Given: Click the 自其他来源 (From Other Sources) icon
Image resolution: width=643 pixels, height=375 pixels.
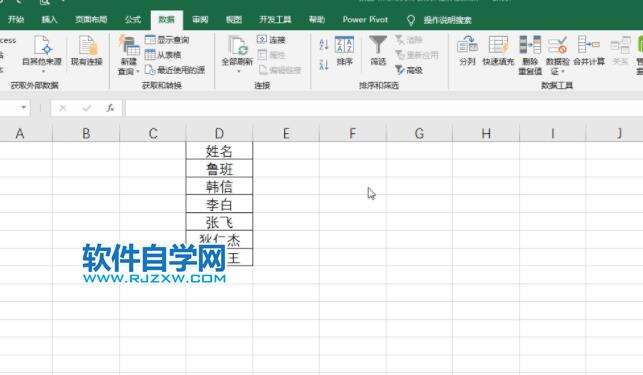Looking at the screenshot, I should tap(43, 45).
